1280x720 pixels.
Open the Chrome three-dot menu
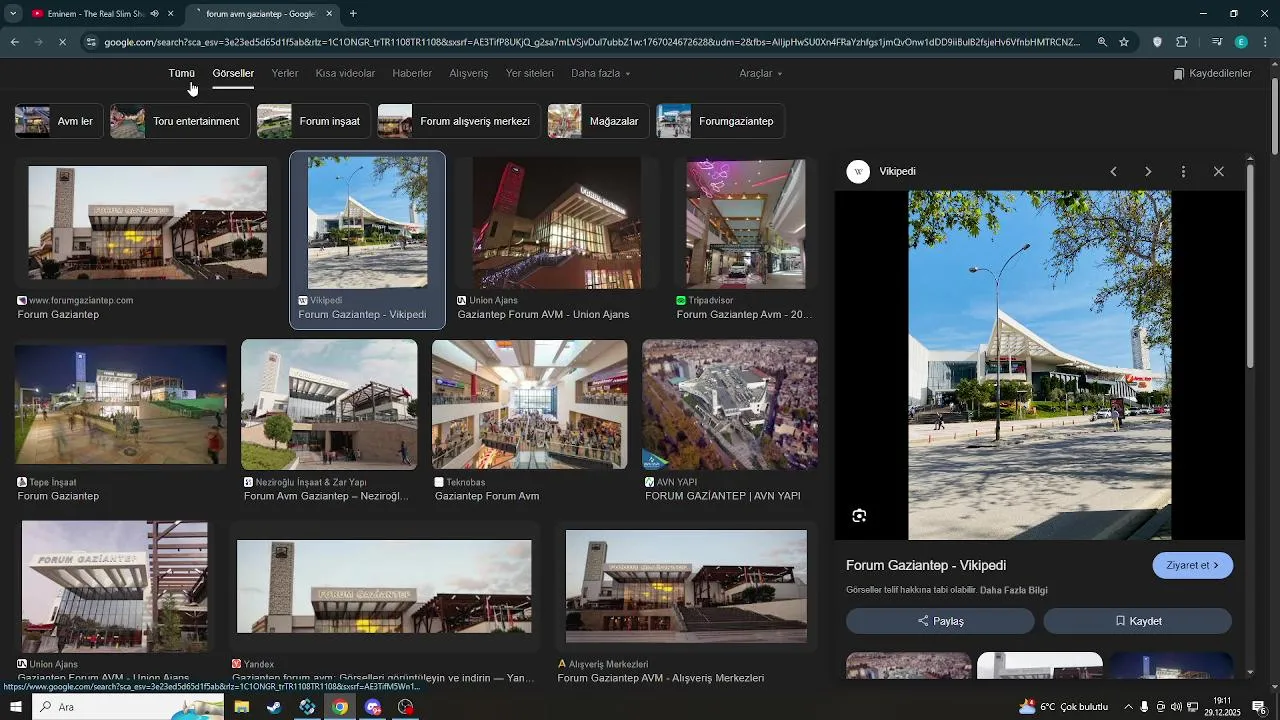point(1266,42)
